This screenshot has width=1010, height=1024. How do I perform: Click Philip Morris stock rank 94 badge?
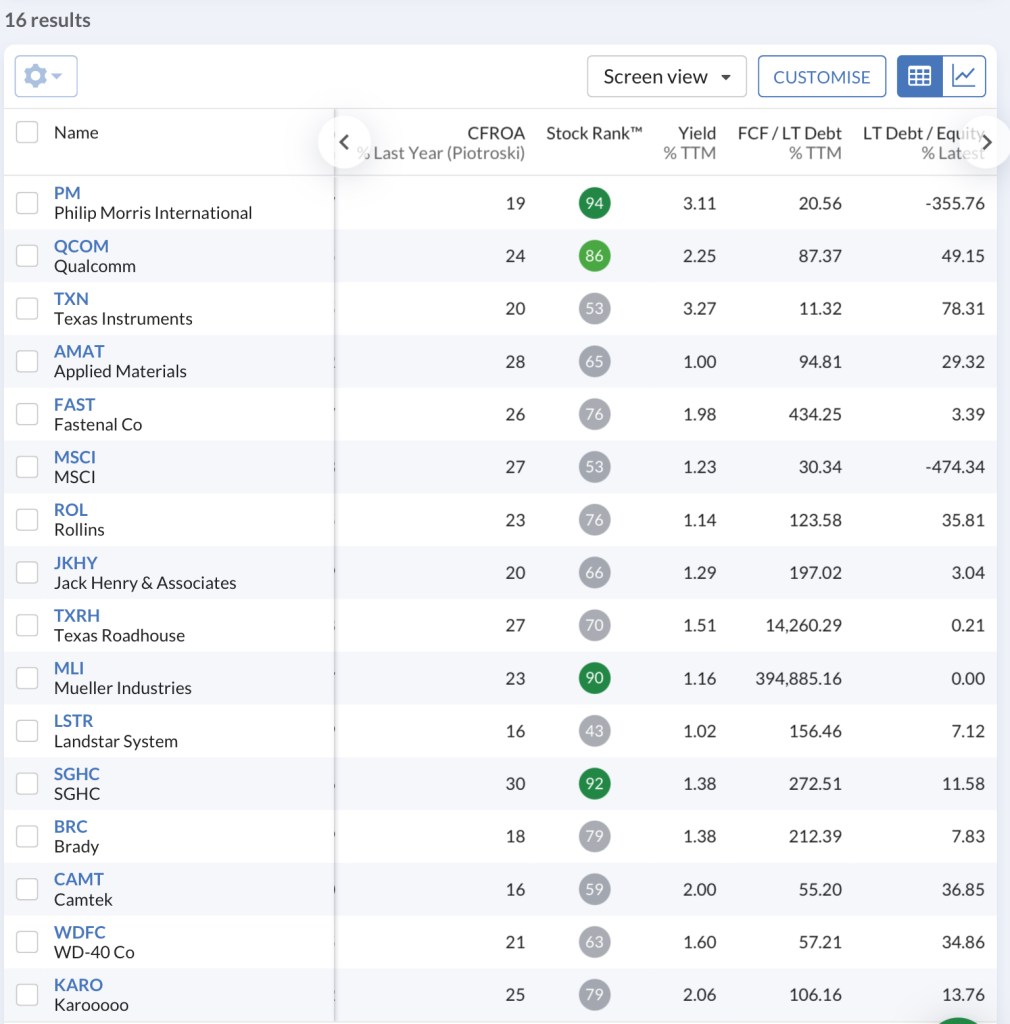point(594,204)
